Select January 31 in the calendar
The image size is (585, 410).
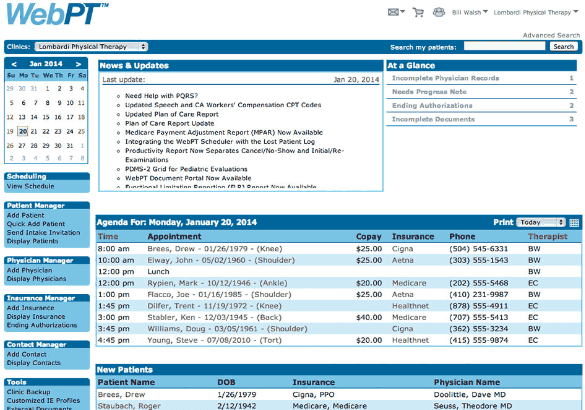click(x=70, y=145)
